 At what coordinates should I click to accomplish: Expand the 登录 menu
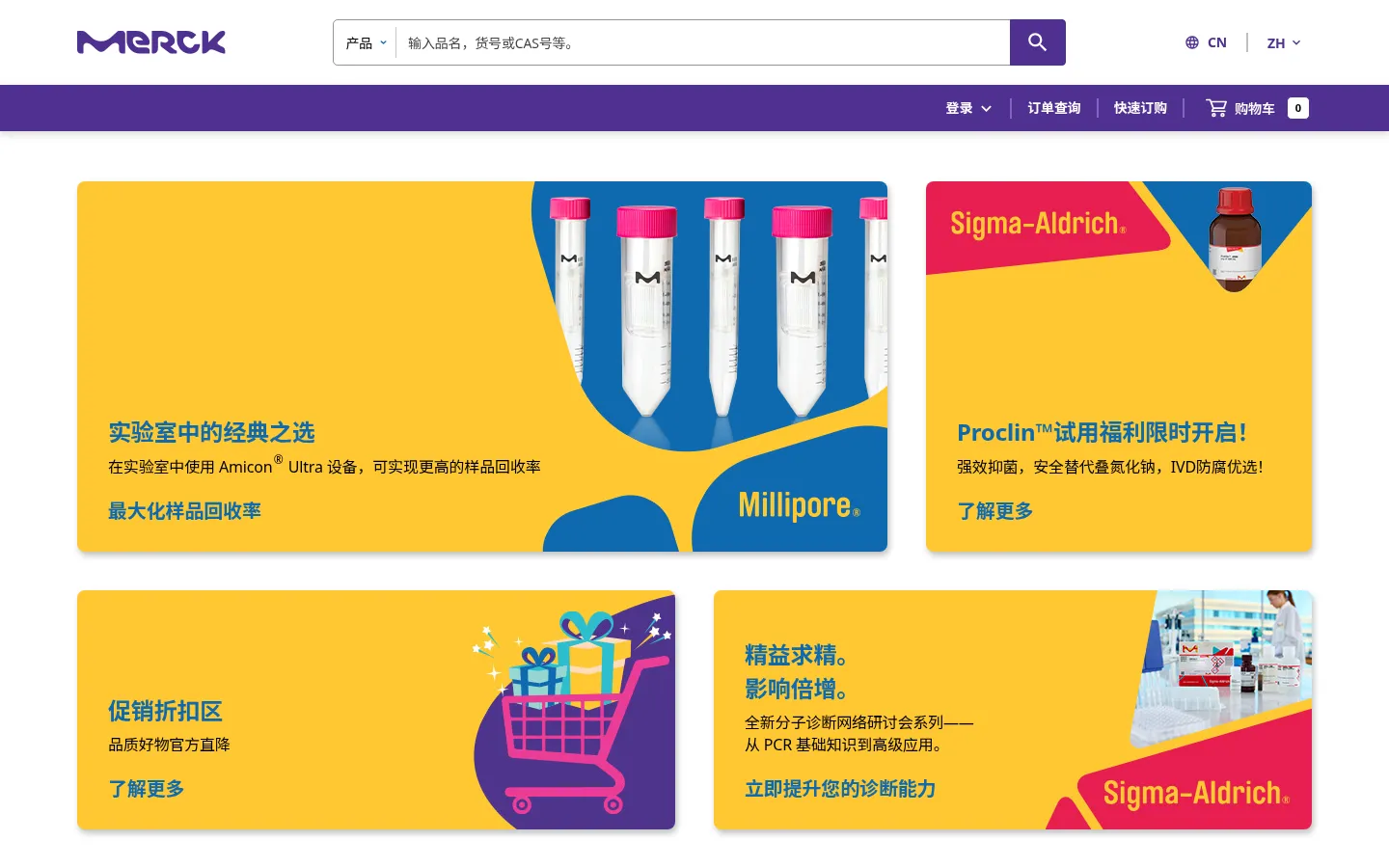[968, 108]
